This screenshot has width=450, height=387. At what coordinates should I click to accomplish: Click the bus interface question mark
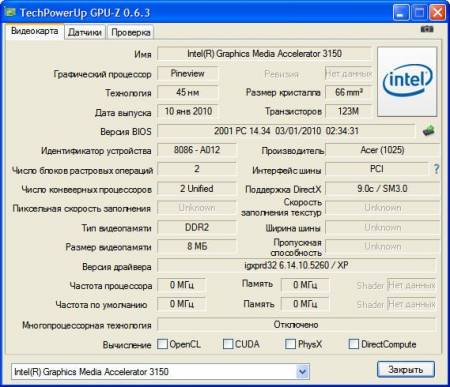(x=436, y=169)
